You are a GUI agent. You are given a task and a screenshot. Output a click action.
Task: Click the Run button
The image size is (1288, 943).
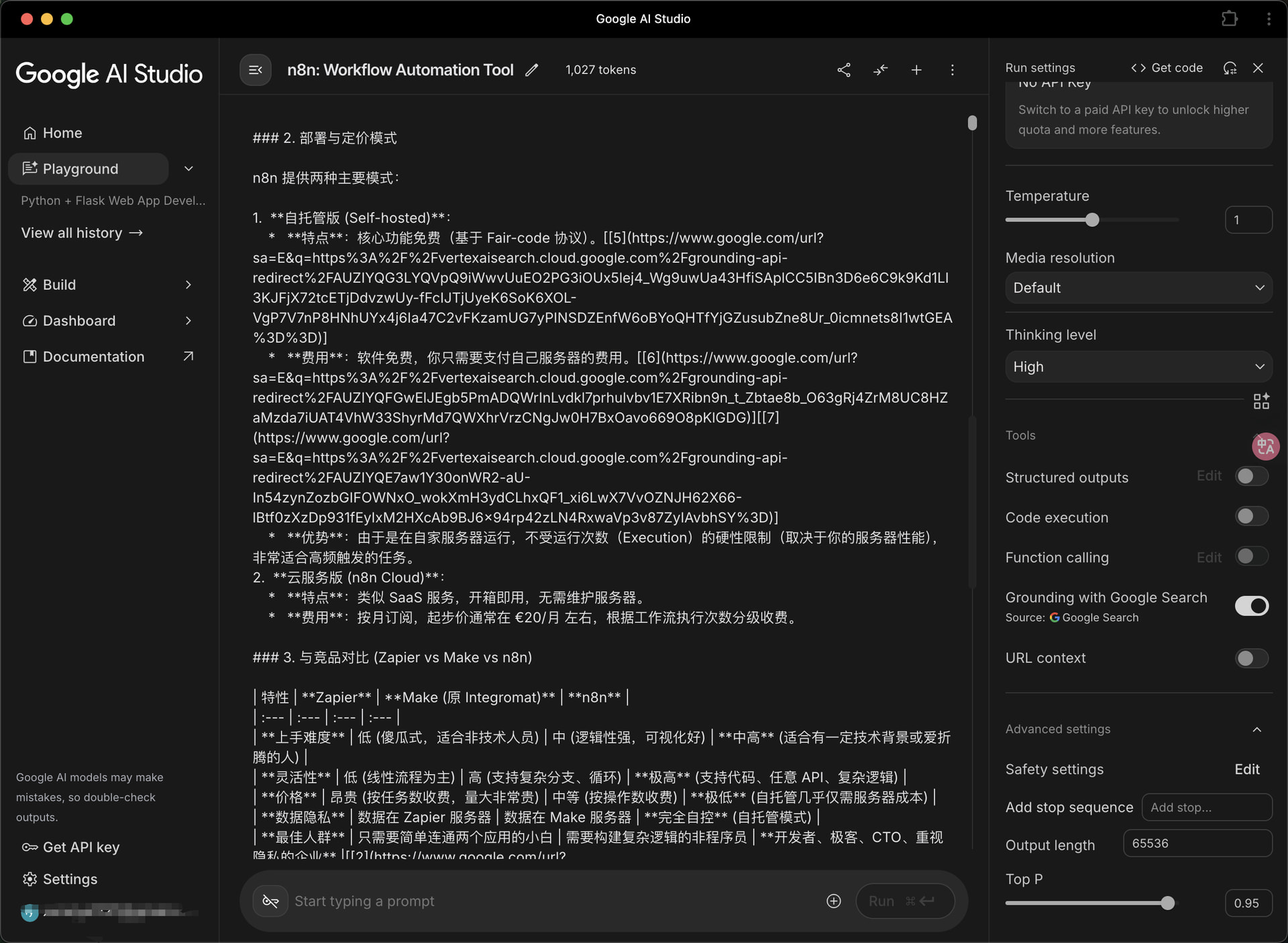(x=905, y=901)
